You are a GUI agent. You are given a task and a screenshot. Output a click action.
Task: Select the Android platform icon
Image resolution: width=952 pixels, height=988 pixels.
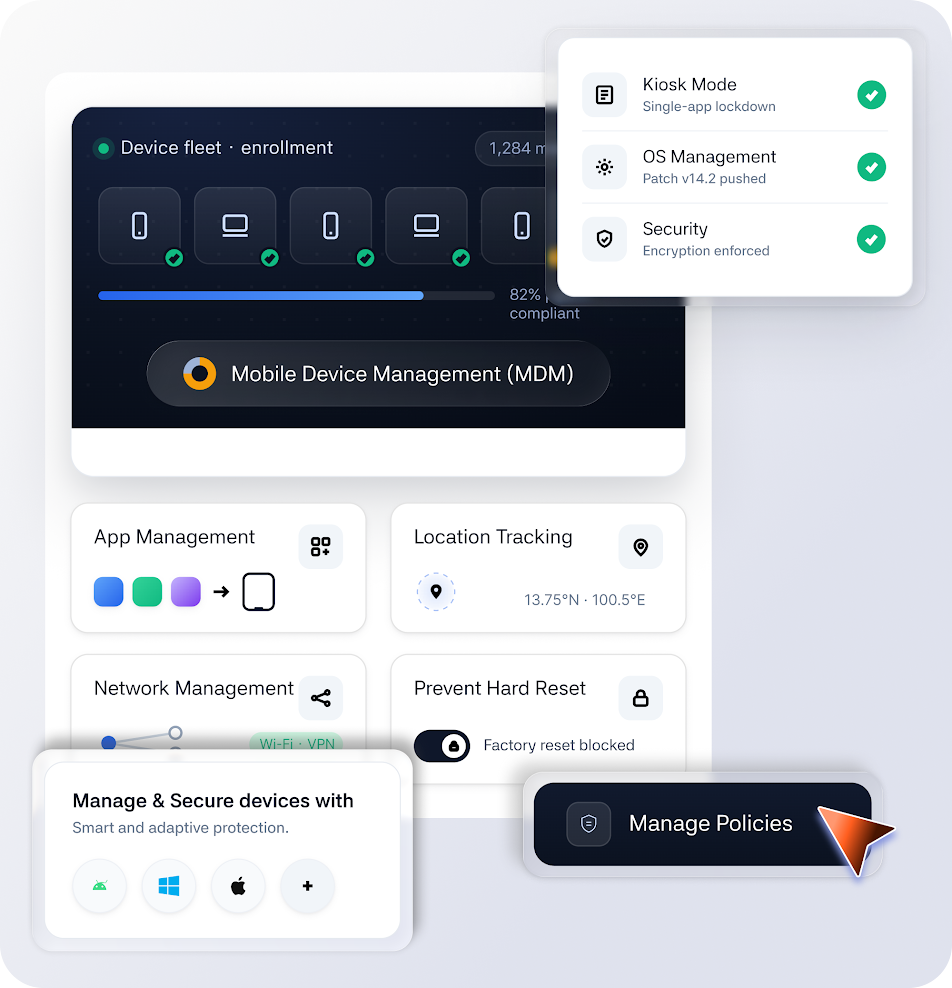click(100, 886)
